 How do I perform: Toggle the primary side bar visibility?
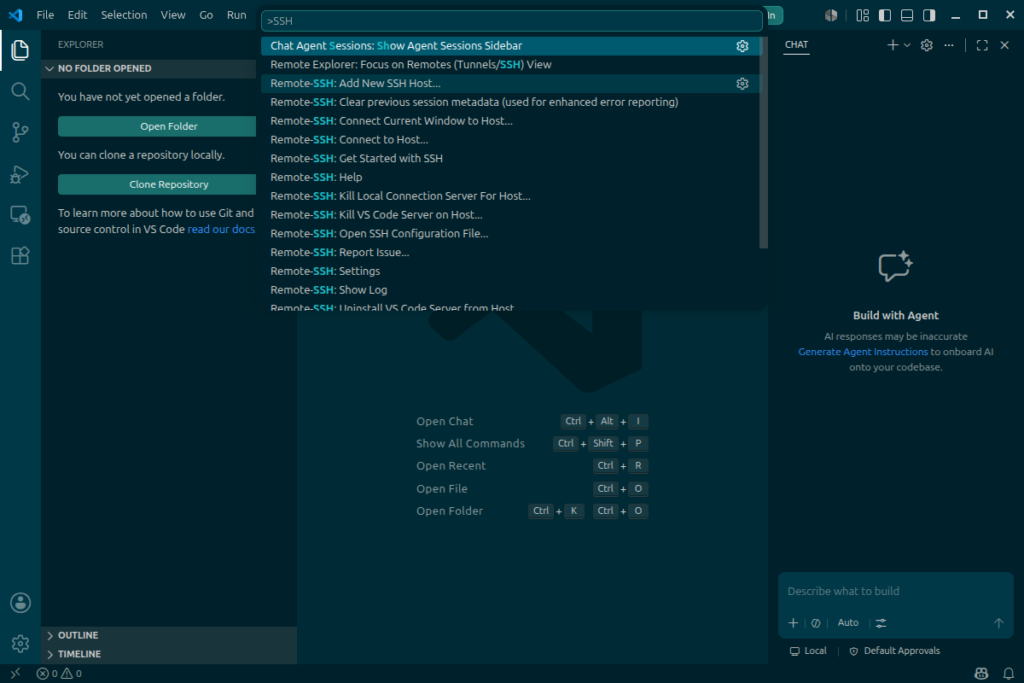pyautogui.click(x=885, y=15)
